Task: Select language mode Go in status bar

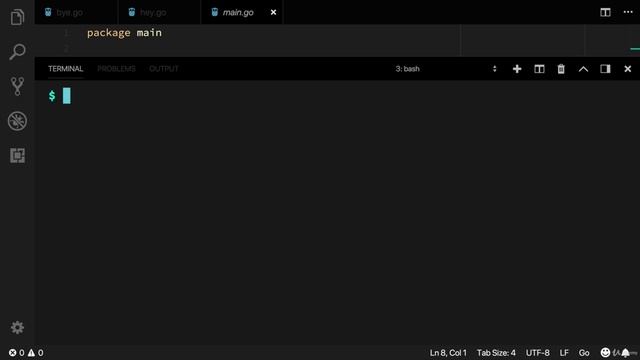Action: tap(584, 353)
